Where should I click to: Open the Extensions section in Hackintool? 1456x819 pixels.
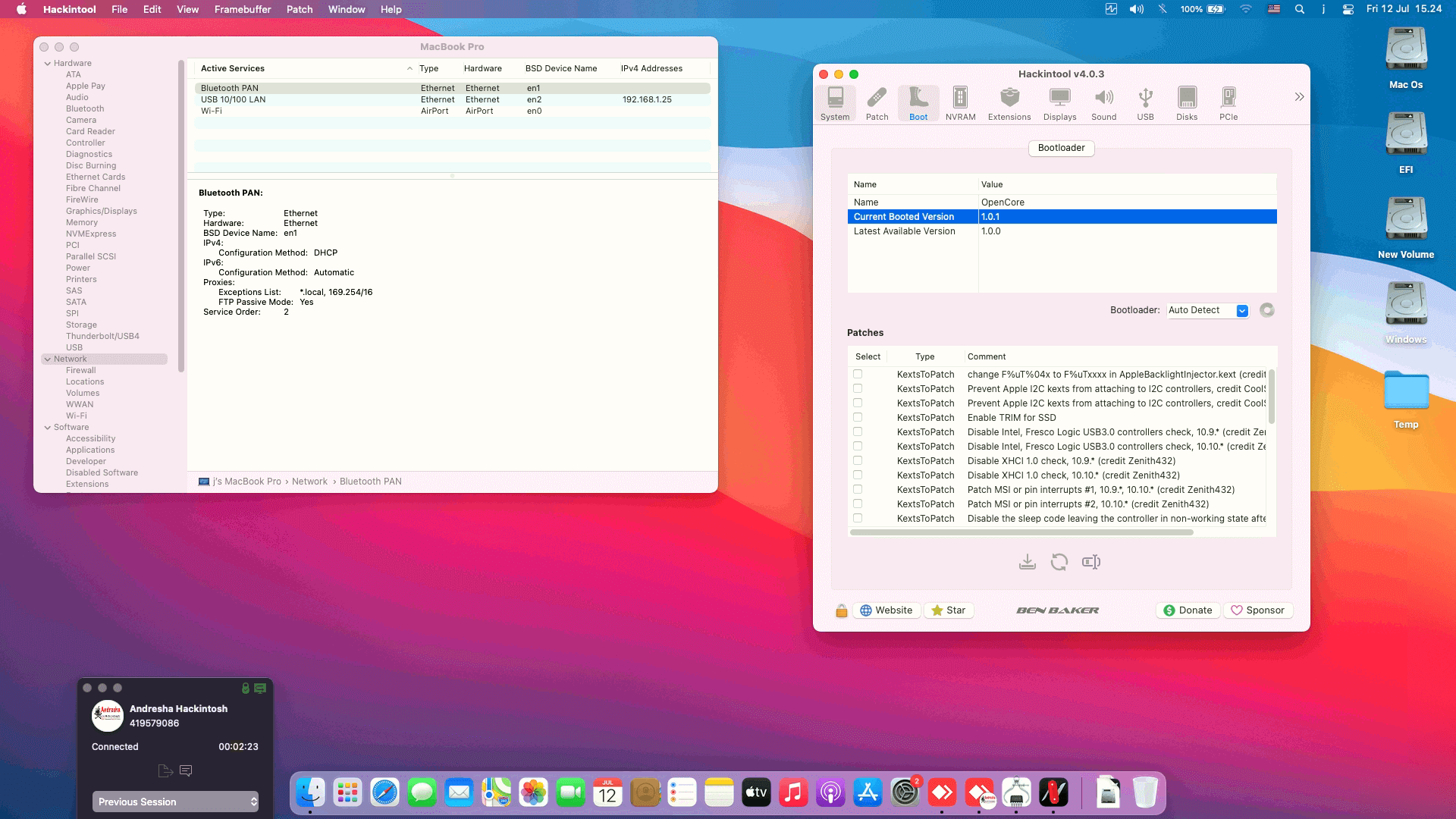coord(1009,104)
